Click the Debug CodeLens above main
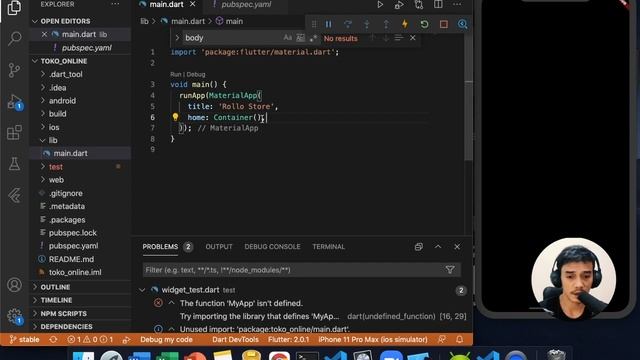Image resolution: width=640 pixels, height=360 pixels. [196, 74]
